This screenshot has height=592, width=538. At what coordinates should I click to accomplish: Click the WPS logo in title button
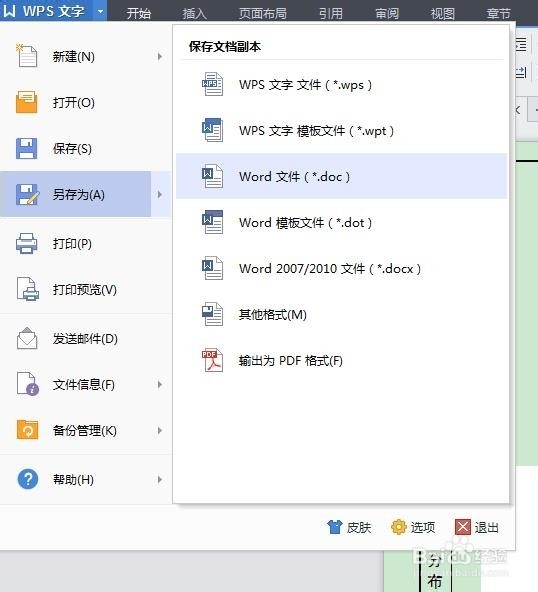9,11
